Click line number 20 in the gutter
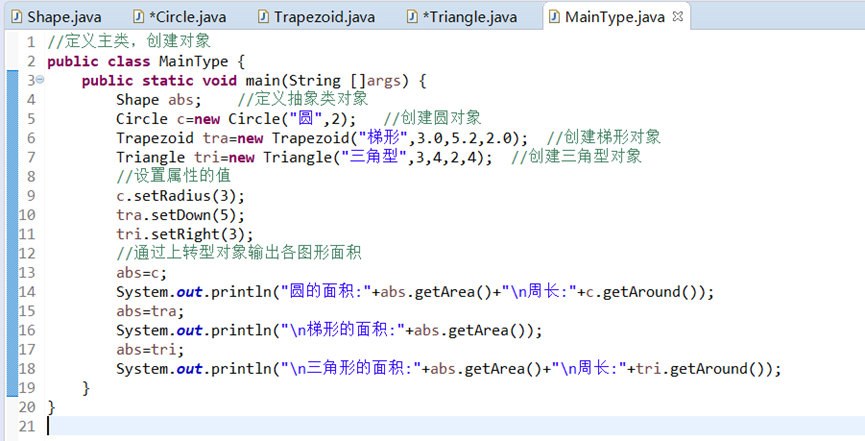Screen dimensions: 865x441 [26, 407]
